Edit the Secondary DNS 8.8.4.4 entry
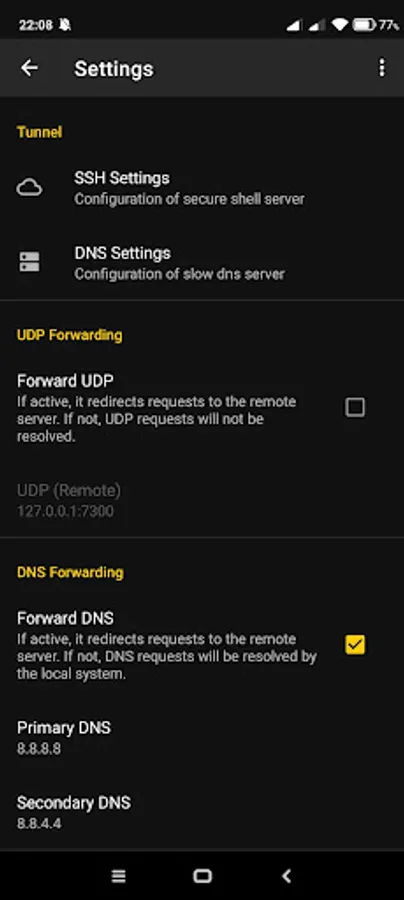The image size is (404, 900). 202,812
